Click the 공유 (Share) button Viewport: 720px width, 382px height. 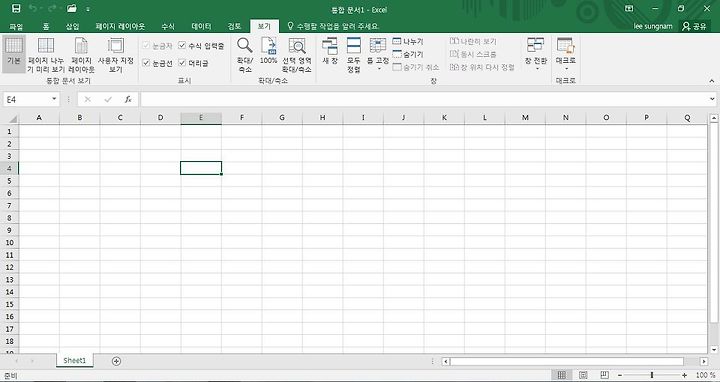point(694,26)
